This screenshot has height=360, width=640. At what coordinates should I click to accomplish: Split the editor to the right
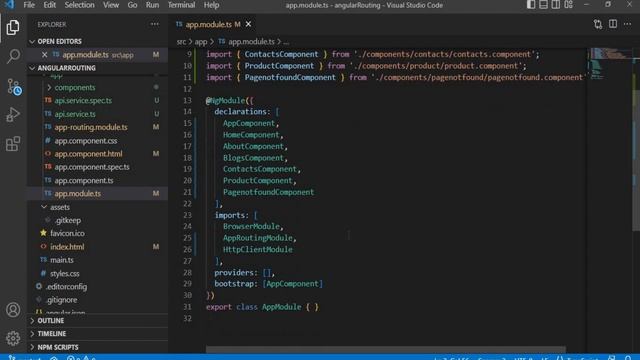[613, 24]
